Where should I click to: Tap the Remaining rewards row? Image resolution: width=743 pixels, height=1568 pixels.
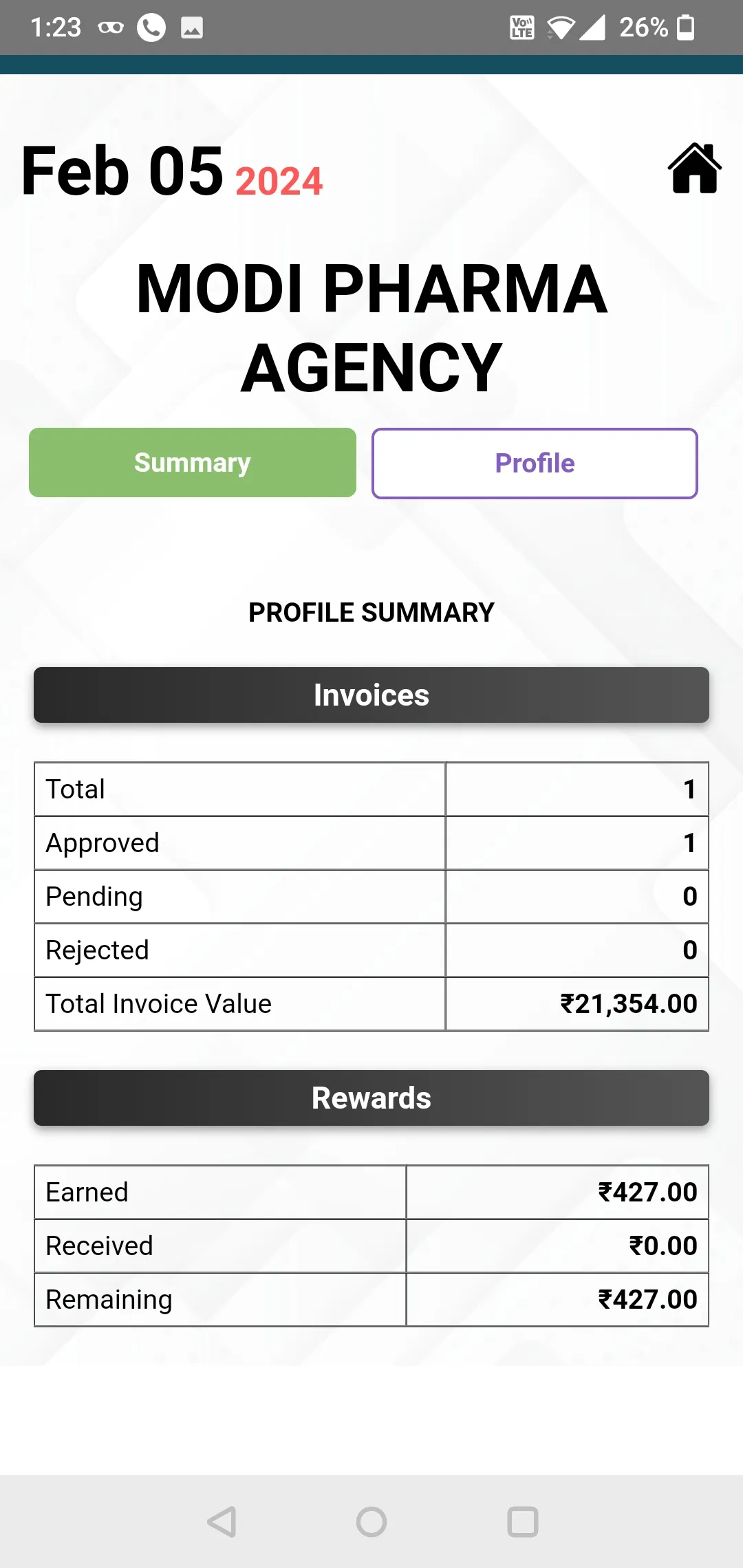(371, 1299)
